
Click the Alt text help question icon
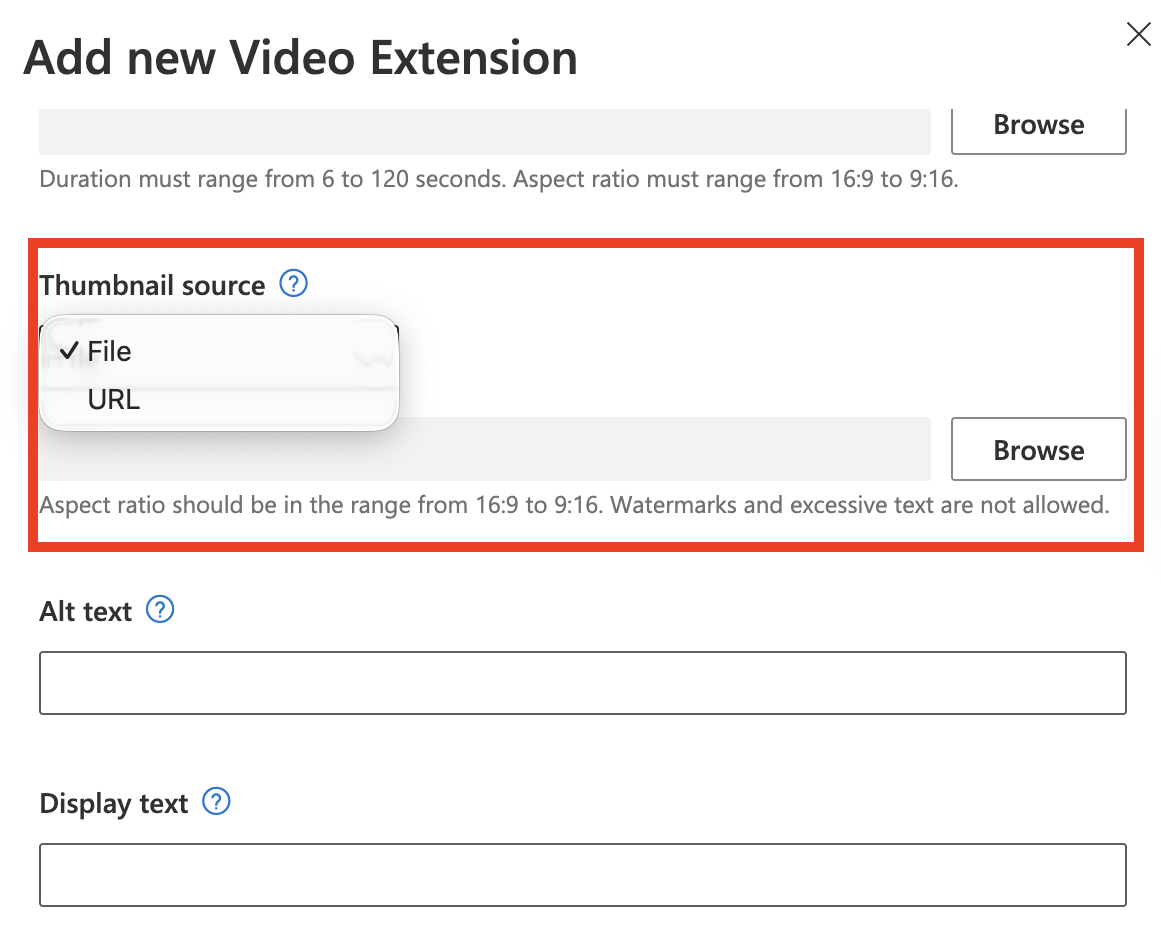click(x=160, y=609)
